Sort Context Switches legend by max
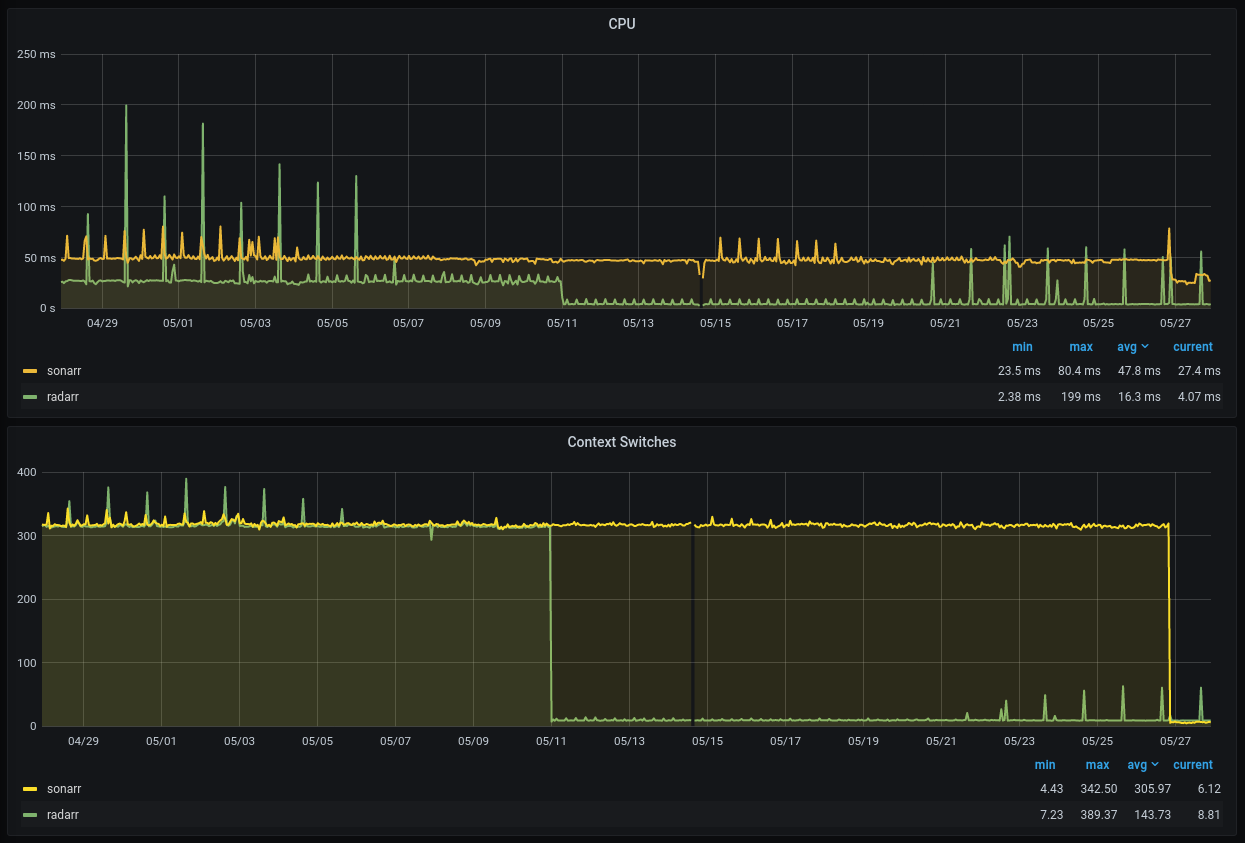This screenshot has width=1245, height=843. 1097,765
